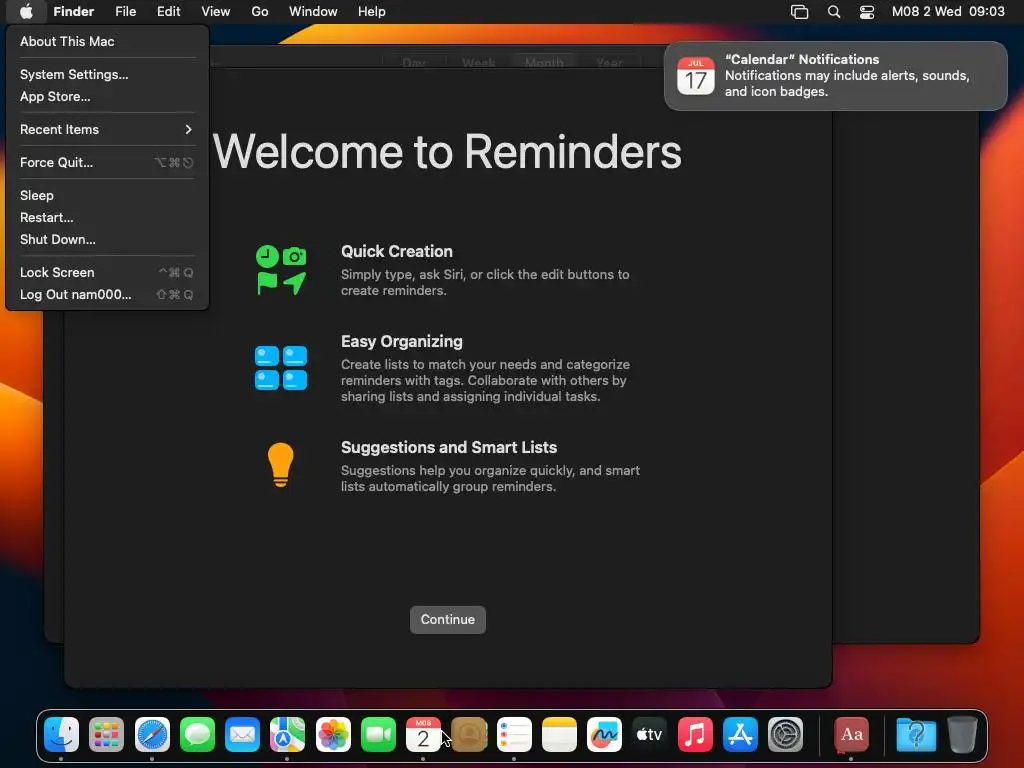Open the Help menu
Image resolution: width=1024 pixels, height=768 pixels.
tap(372, 11)
